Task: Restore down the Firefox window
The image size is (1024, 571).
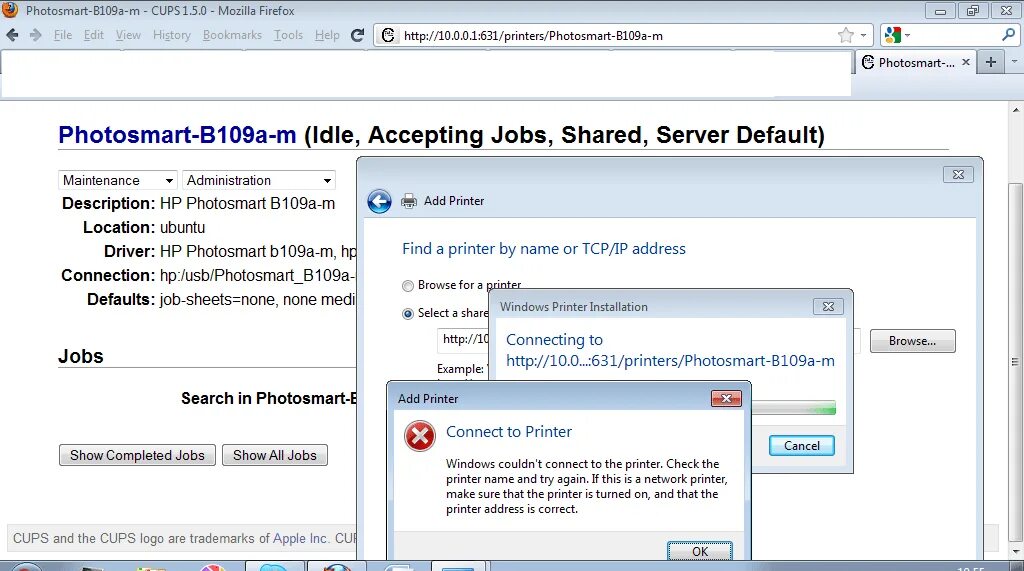Action: pos(973,10)
